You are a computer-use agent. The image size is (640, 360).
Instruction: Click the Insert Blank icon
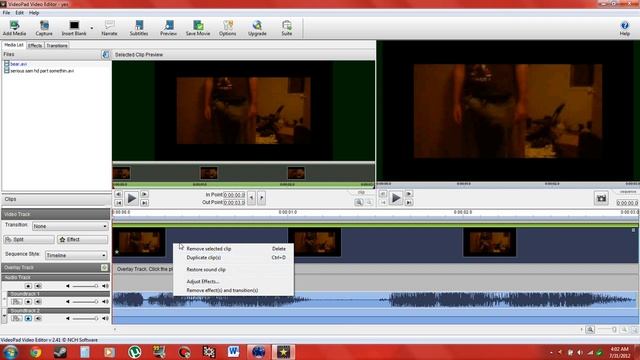tap(74, 28)
